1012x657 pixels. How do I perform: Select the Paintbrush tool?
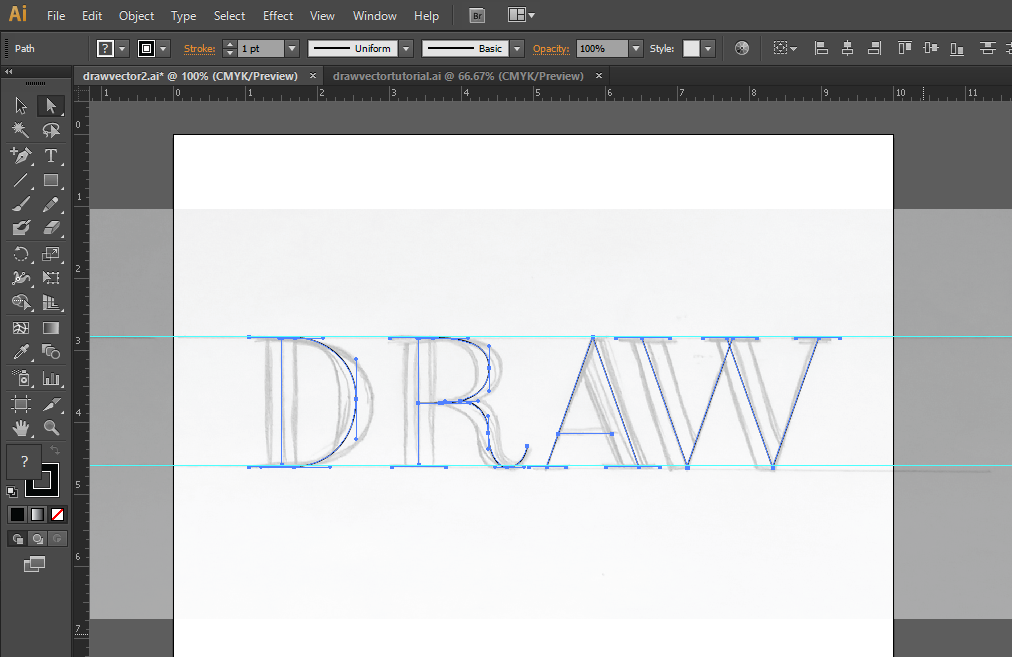pyautogui.click(x=21, y=205)
